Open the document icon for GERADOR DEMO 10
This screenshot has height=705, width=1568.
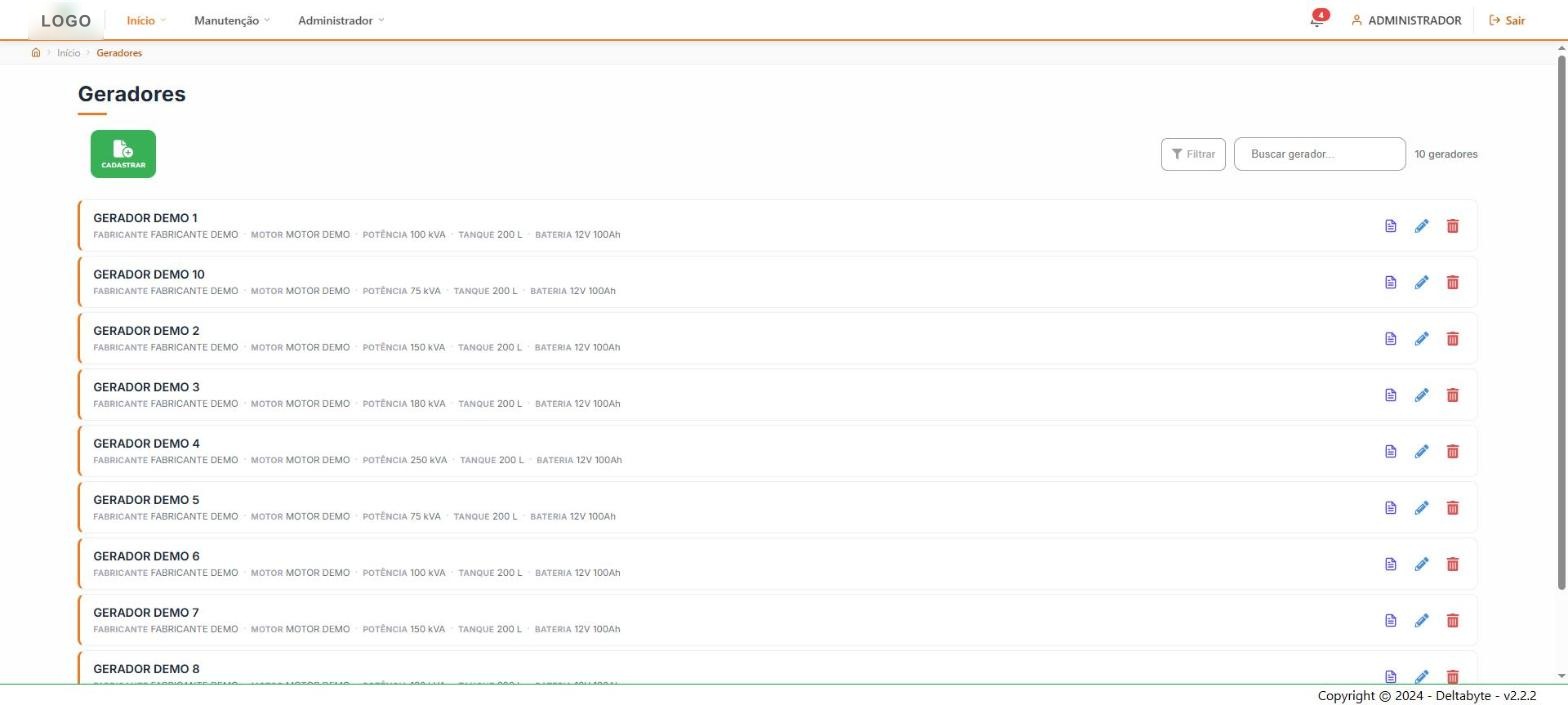coord(1390,282)
